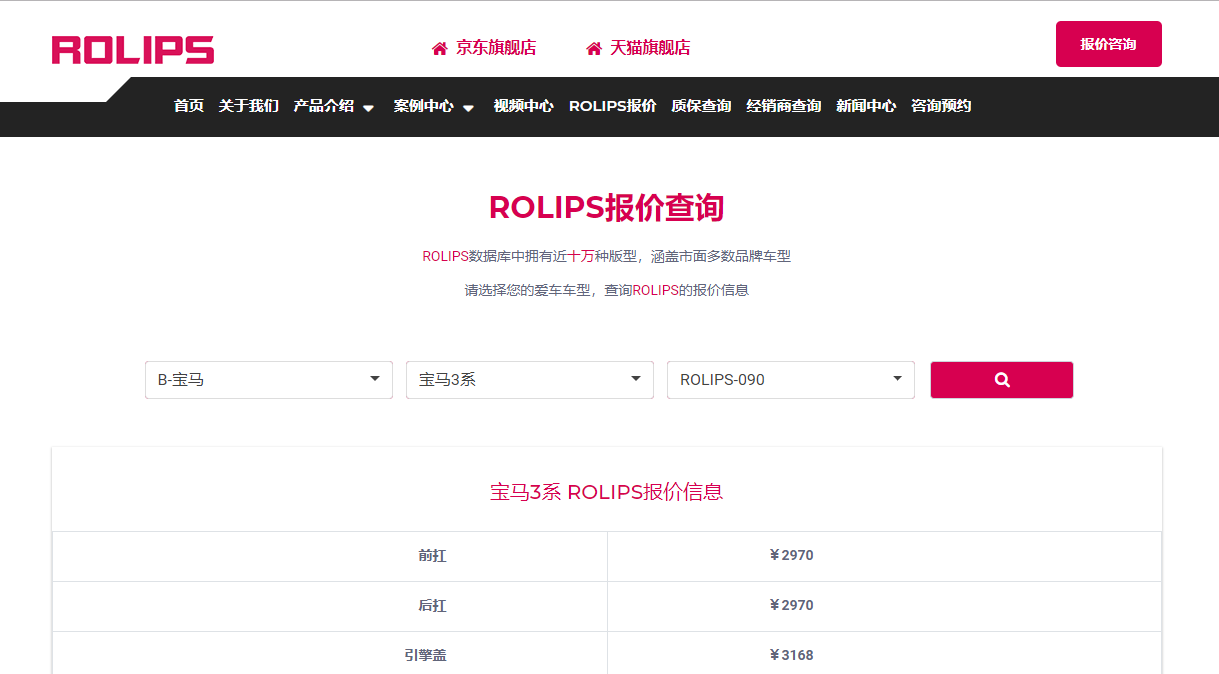Open the 京东旗舰店 link
Viewport: 1219px width, 674px height.
(496, 48)
